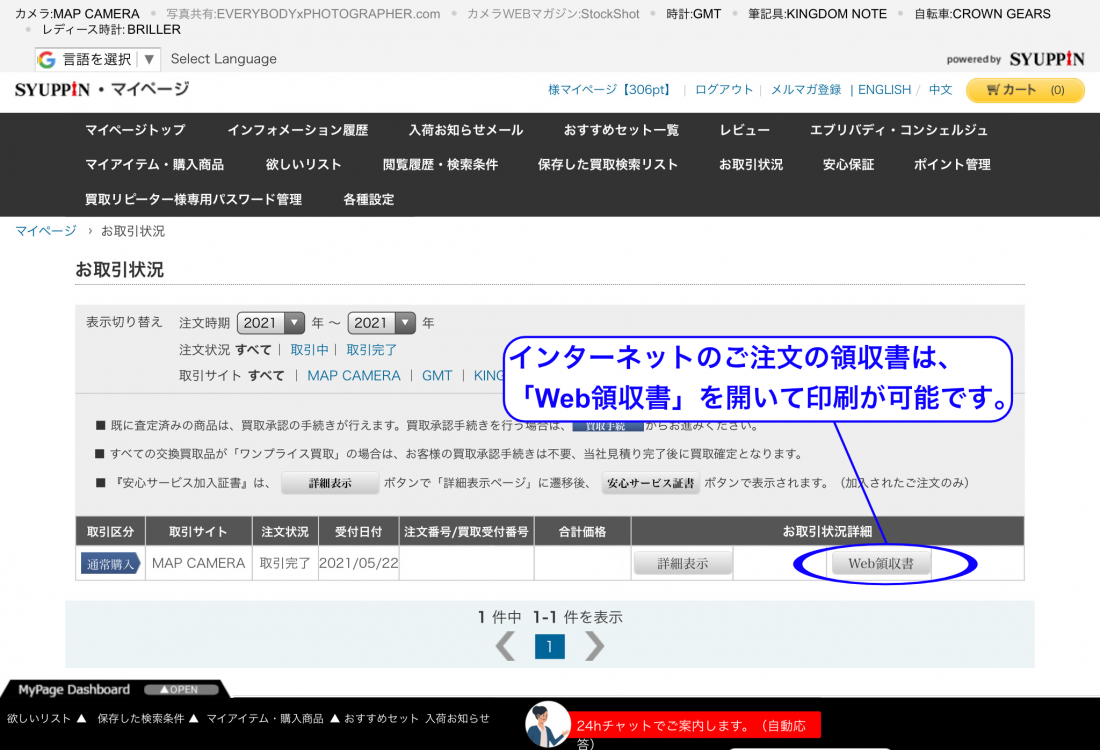The image size is (1100, 750).
Task: Click date 2021/05/22 in order row
Action: coord(358,563)
